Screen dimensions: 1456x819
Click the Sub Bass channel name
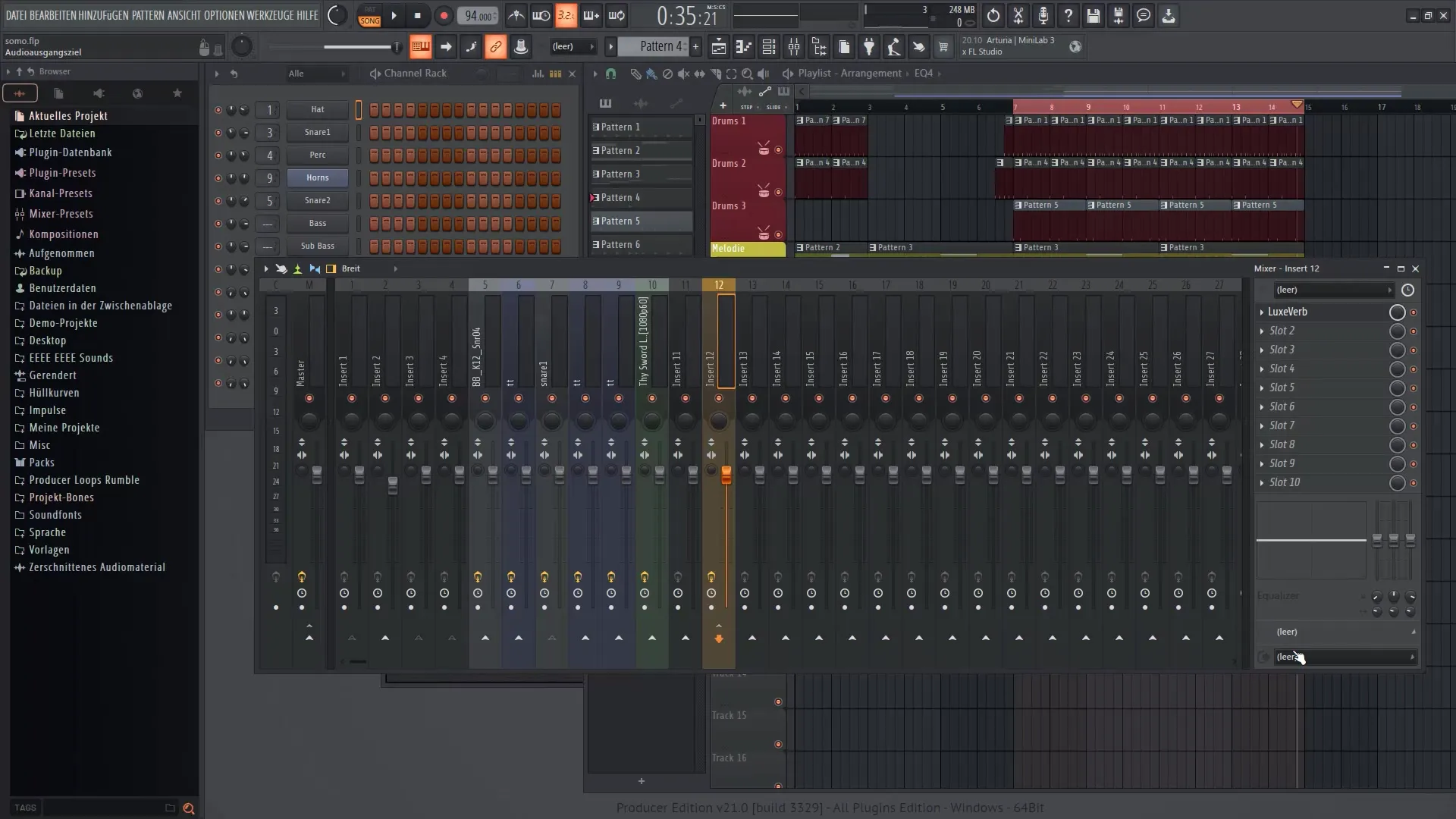point(317,245)
